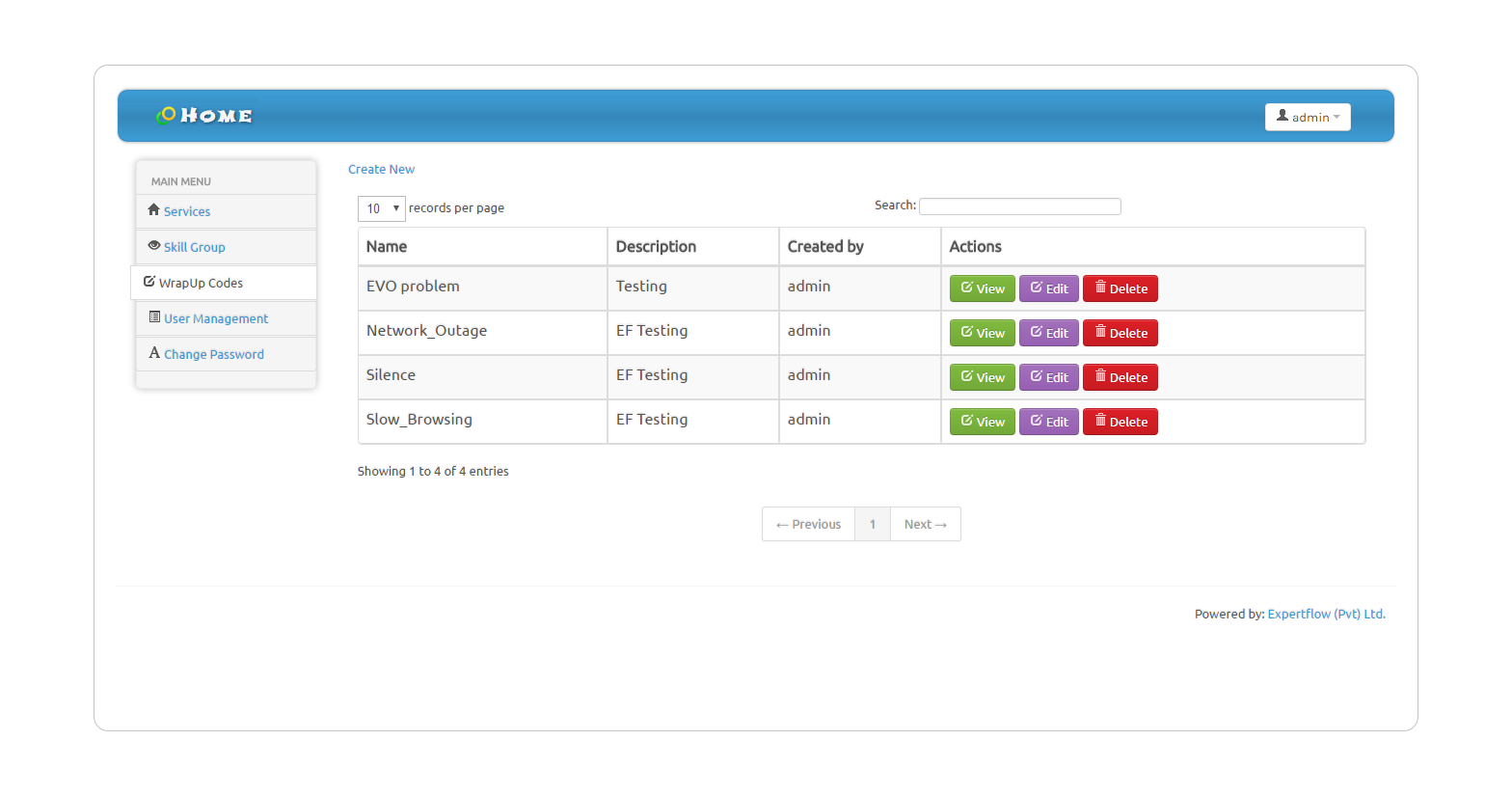Image resolution: width=1512 pixels, height=795 pixels.
Task: Click the WrapUp Codes pencil icon
Action: point(149,282)
